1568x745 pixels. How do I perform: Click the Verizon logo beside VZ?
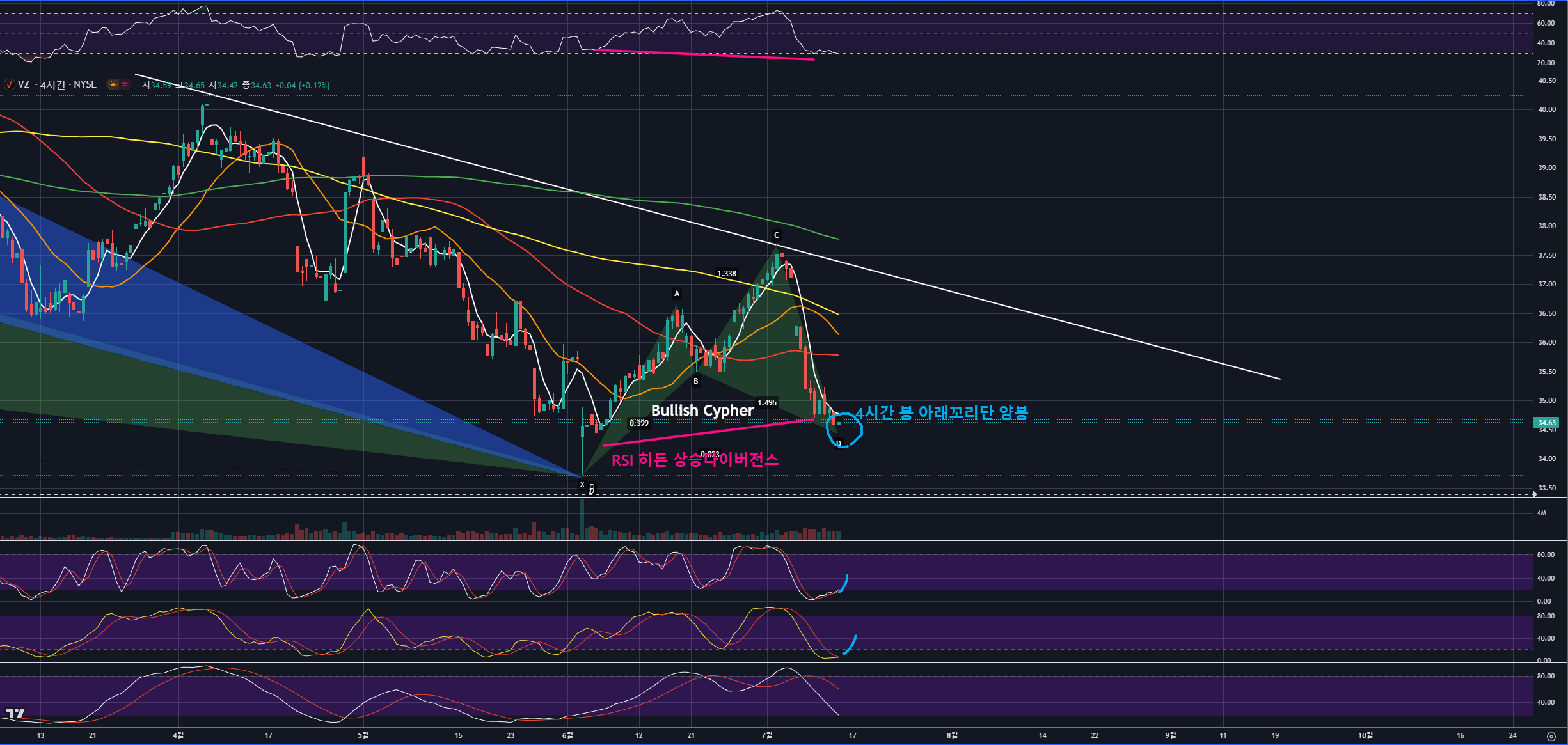click(x=9, y=85)
